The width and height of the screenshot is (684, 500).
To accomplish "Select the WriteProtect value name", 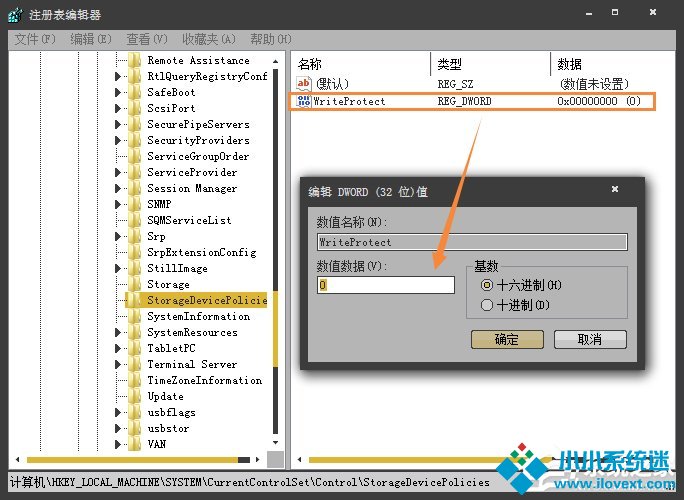I will pos(349,101).
